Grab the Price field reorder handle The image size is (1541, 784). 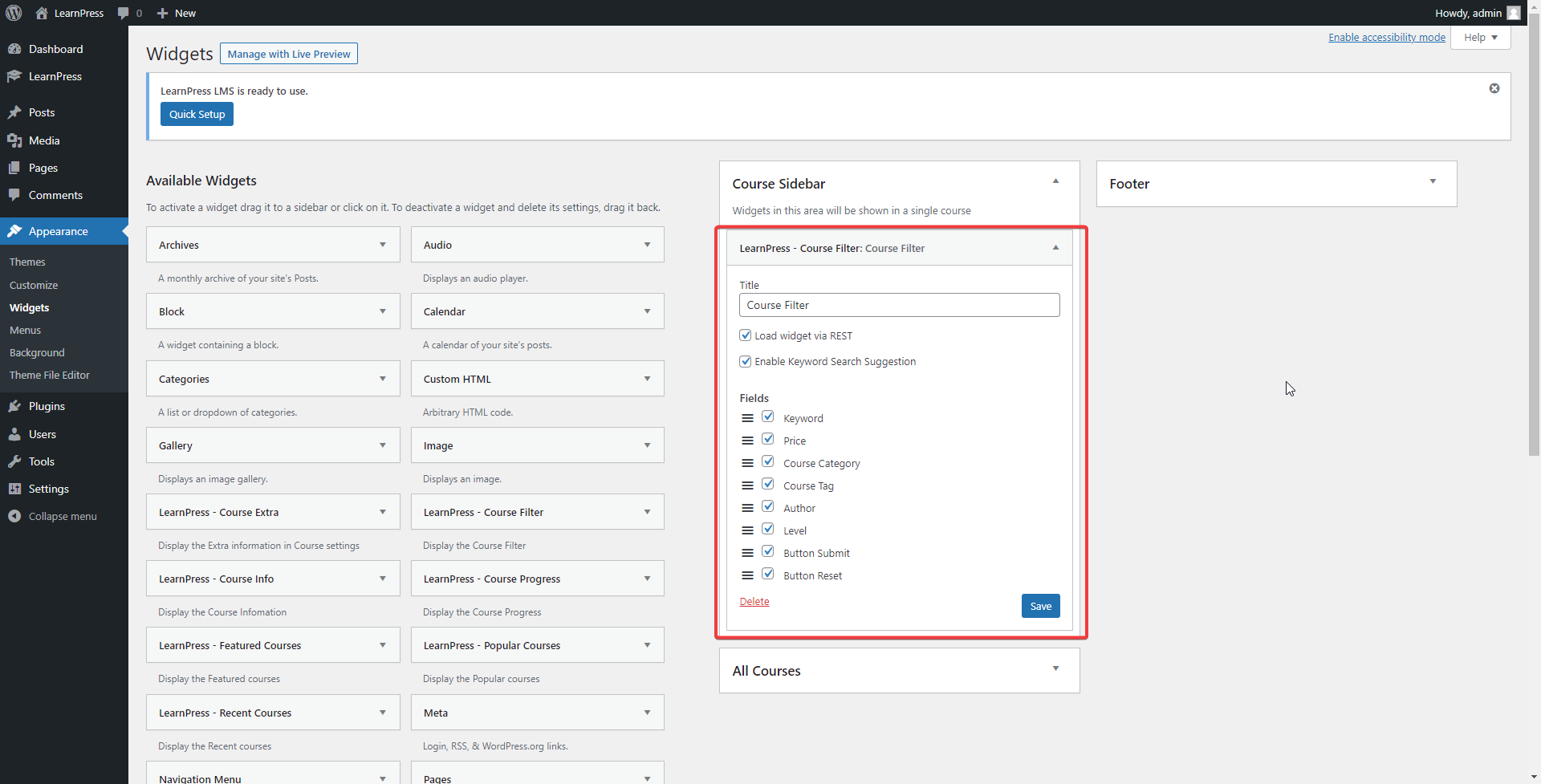click(747, 441)
